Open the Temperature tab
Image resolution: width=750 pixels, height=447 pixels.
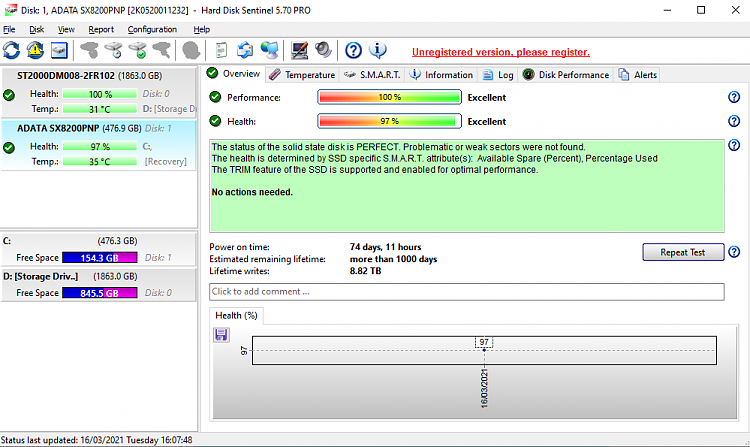302,75
